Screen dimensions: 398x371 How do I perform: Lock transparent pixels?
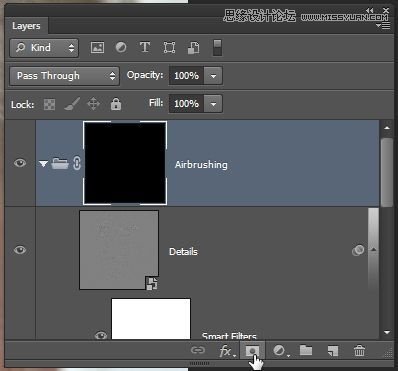(49, 105)
